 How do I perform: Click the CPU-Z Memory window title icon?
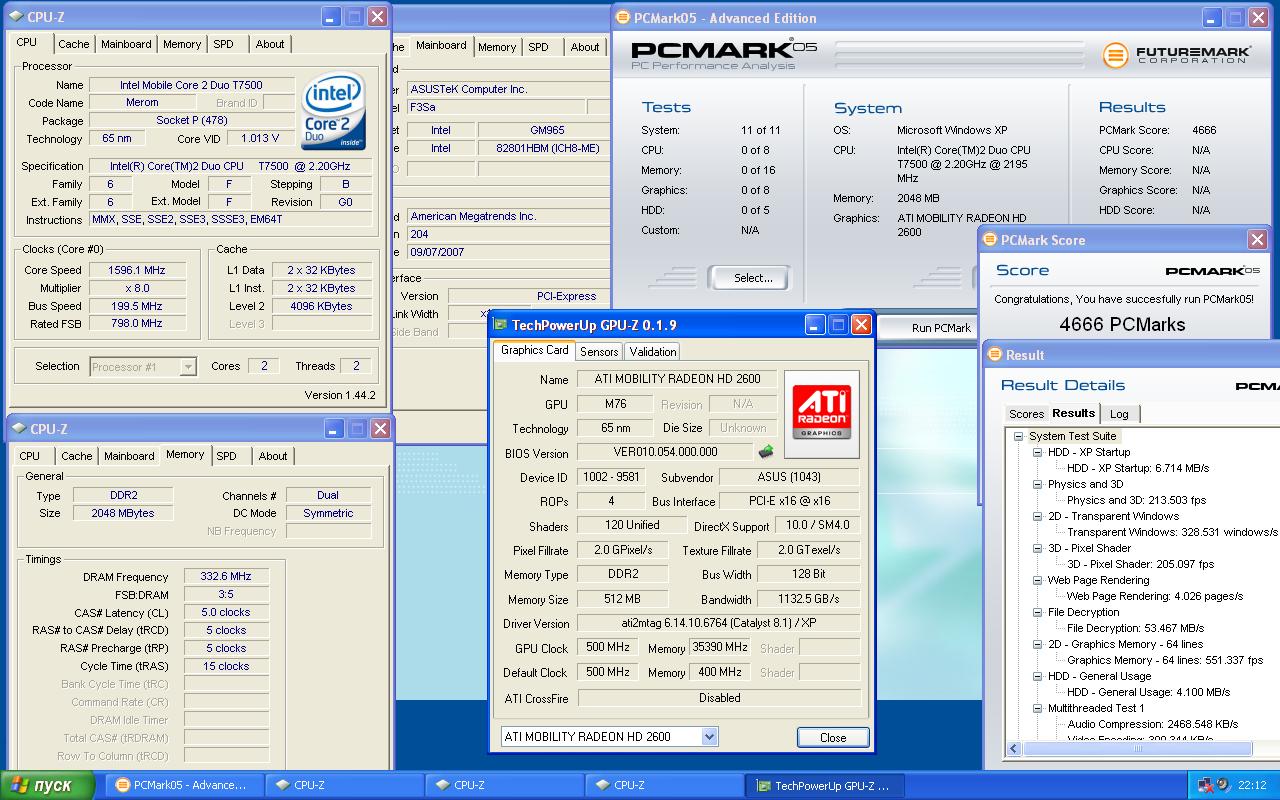[18, 429]
